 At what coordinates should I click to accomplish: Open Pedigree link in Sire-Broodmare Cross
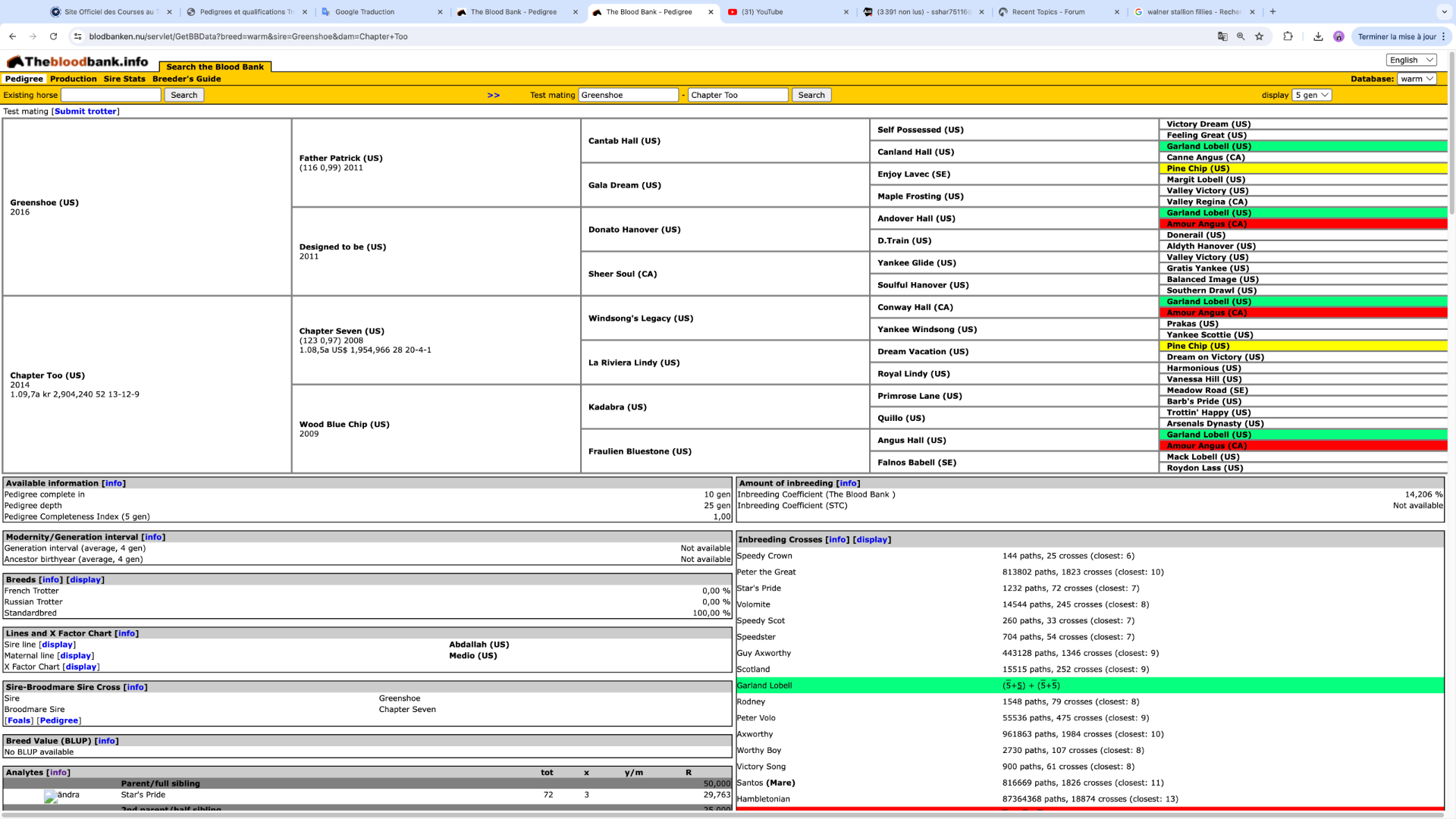pyautogui.click(x=59, y=720)
